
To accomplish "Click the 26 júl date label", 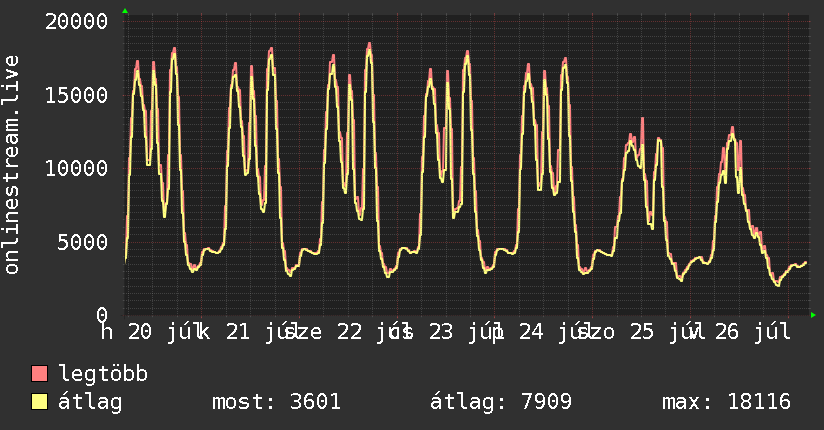I will click(x=753, y=332).
